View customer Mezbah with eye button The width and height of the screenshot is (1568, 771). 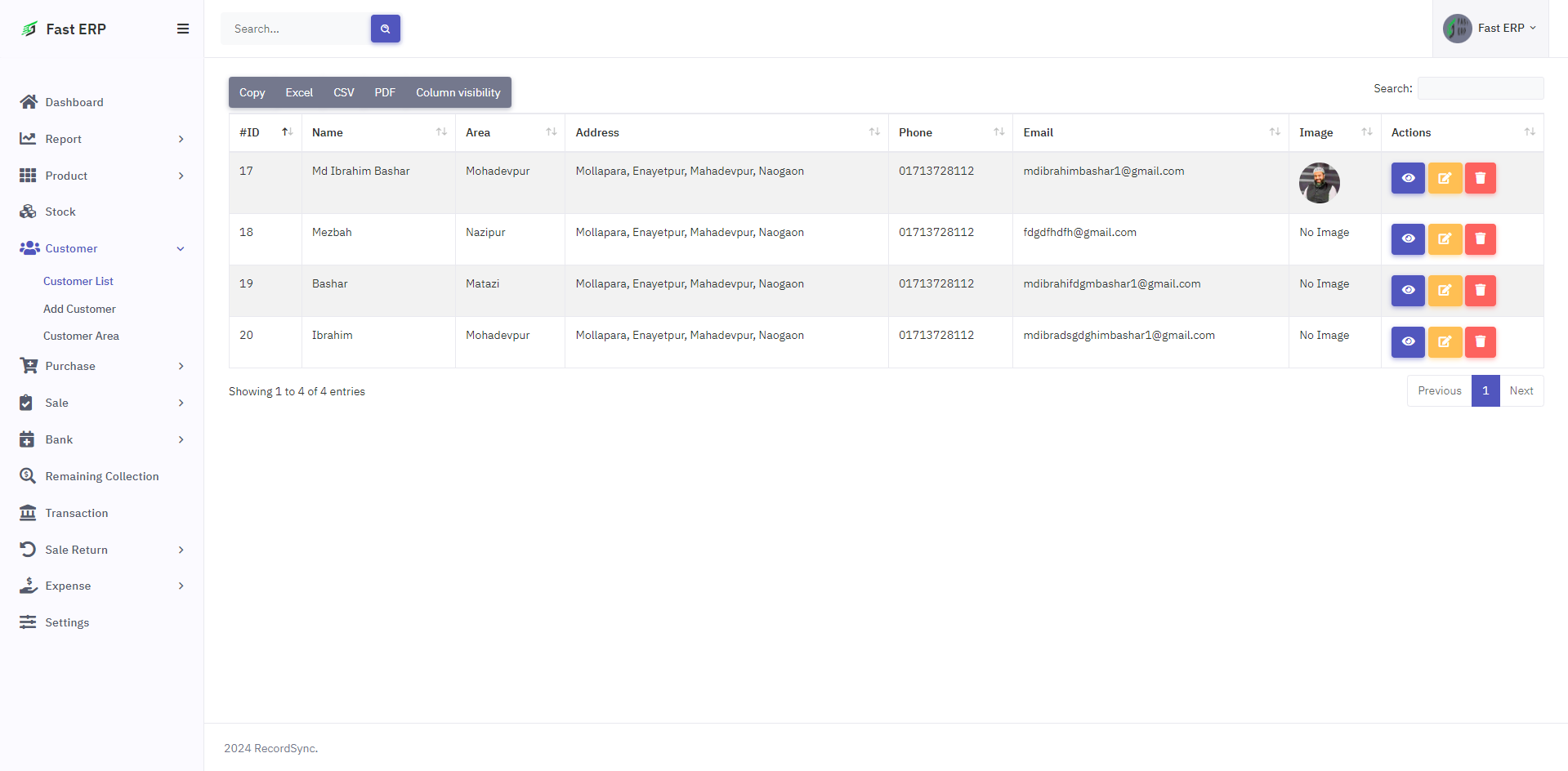(1407, 239)
